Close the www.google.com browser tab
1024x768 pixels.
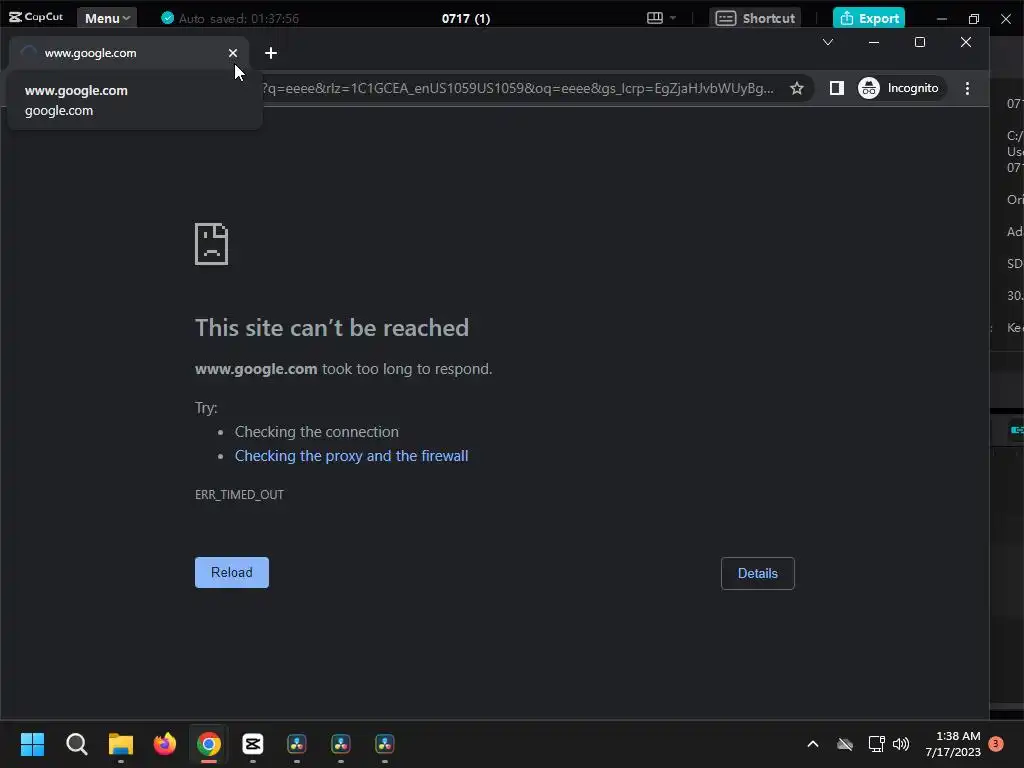(x=232, y=53)
